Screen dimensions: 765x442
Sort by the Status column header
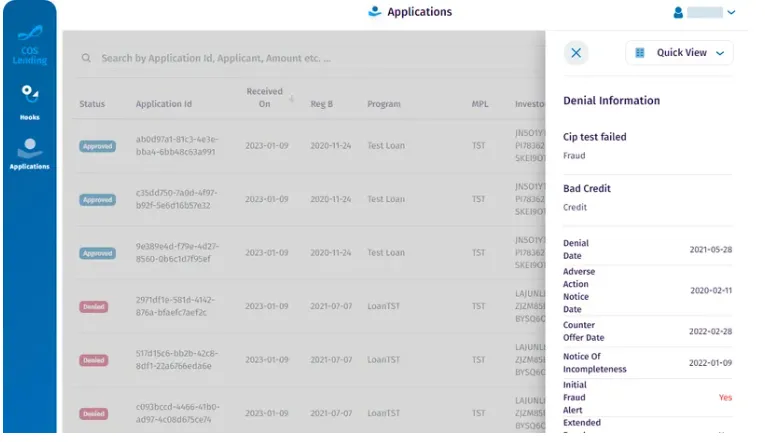click(x=92, y=104)
